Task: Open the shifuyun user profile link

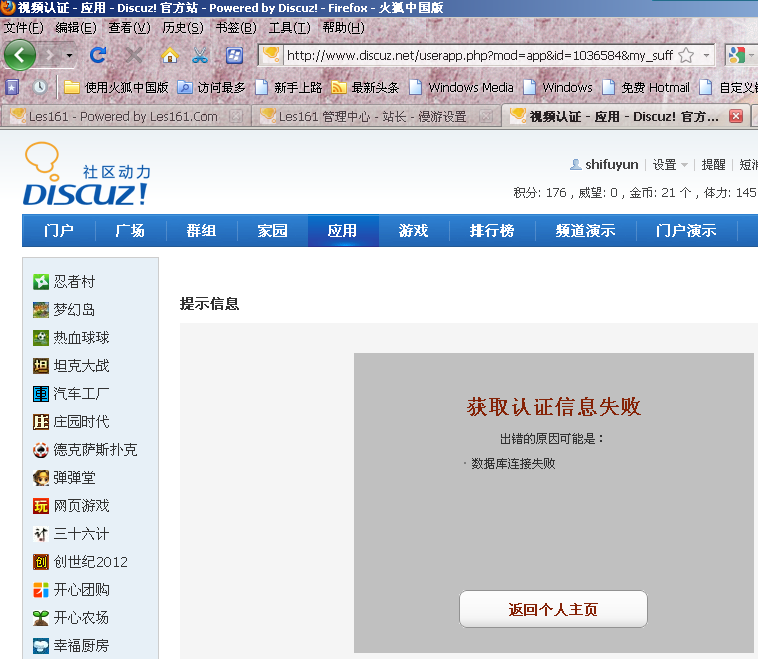Action: pos(611,165)
